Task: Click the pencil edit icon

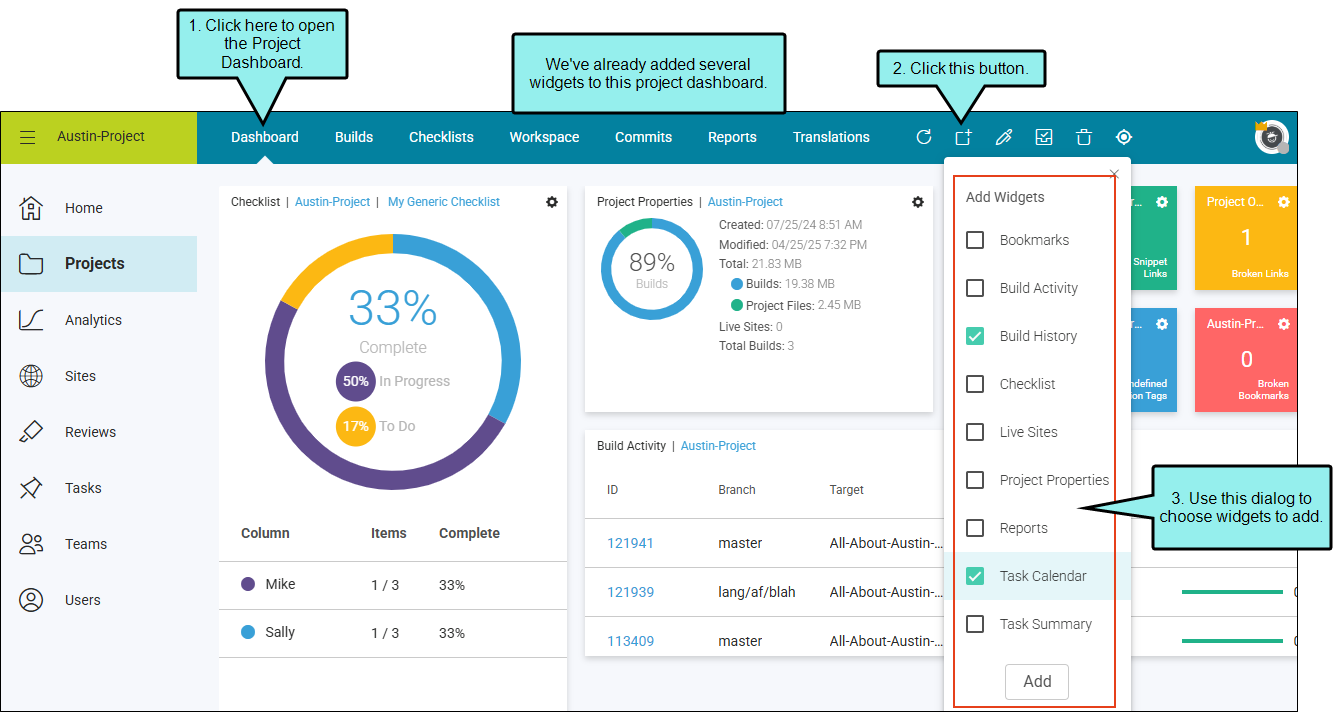Action: coord(1004,137)
